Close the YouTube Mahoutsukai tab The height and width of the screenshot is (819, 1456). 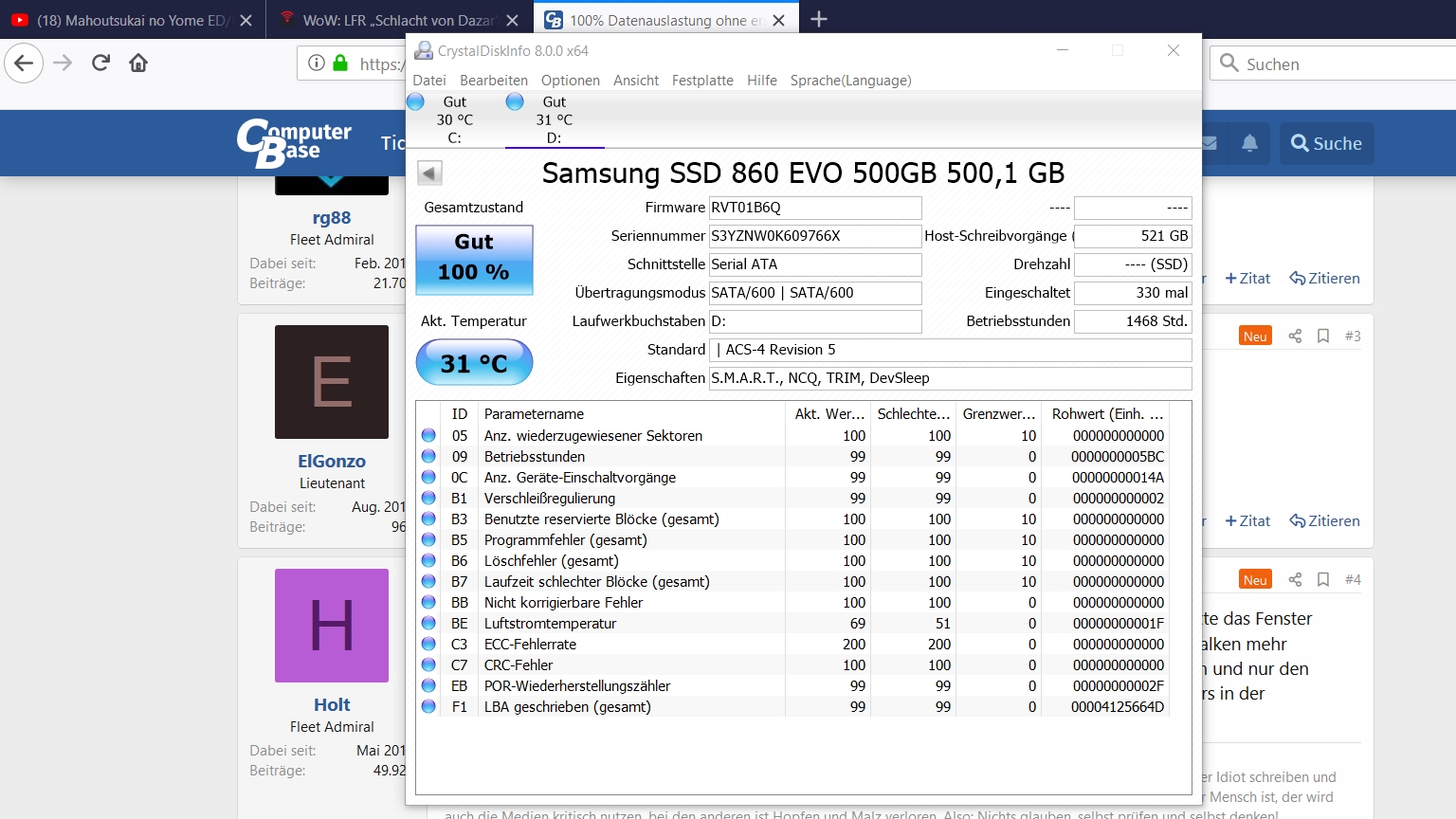point(246,20)
